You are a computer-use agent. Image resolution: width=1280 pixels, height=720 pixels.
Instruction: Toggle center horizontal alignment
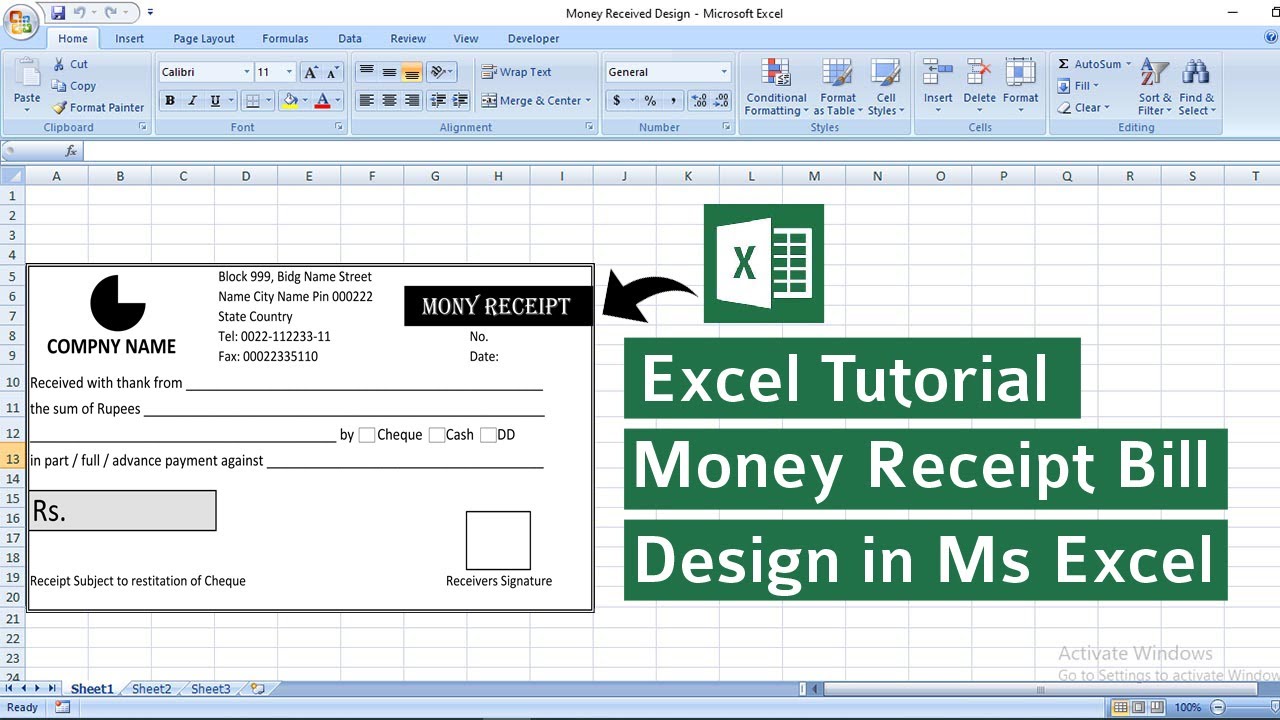389,101
